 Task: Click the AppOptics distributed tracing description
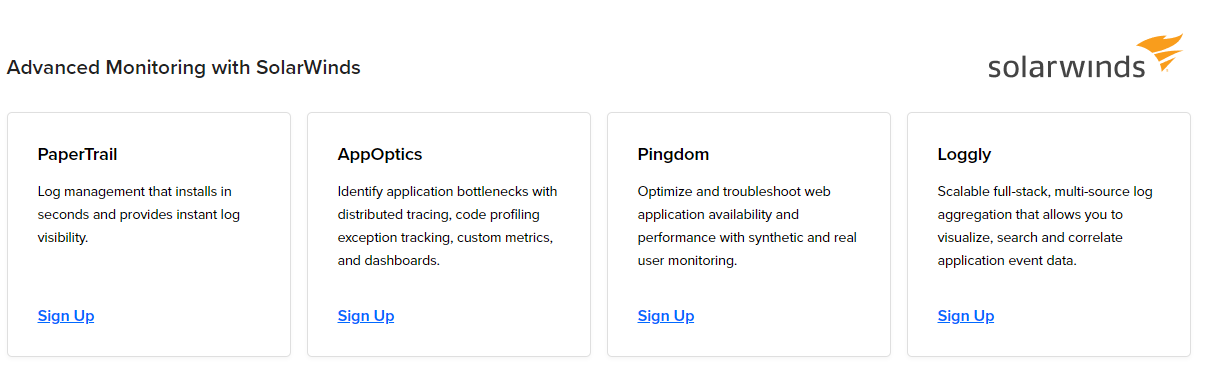click(448, 226)
